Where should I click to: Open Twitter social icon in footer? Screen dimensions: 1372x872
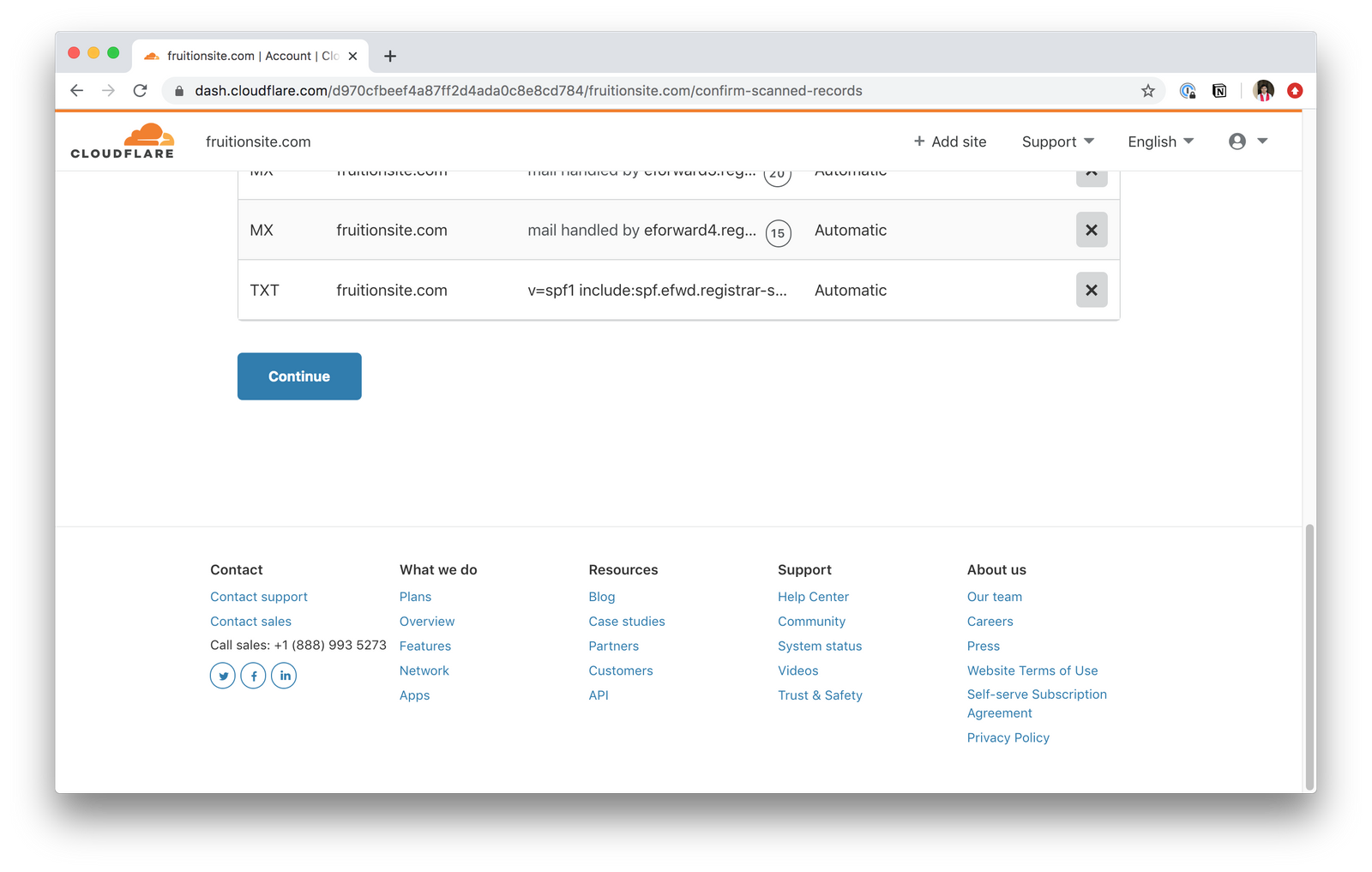point(223,676)
